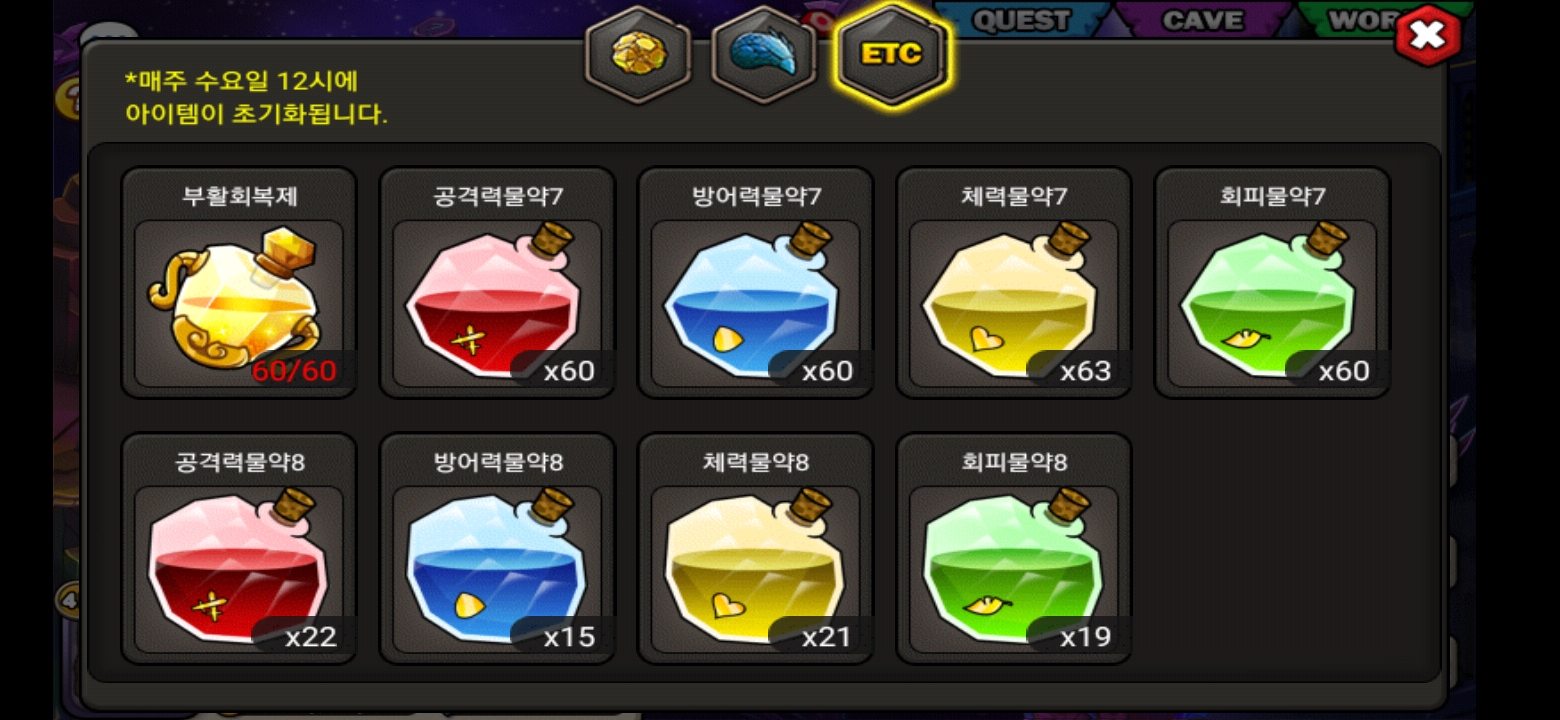The width and height of the screenshot is (1560, 720).
Task: Open the CAVE menu
Action: tap(1203, 20)
